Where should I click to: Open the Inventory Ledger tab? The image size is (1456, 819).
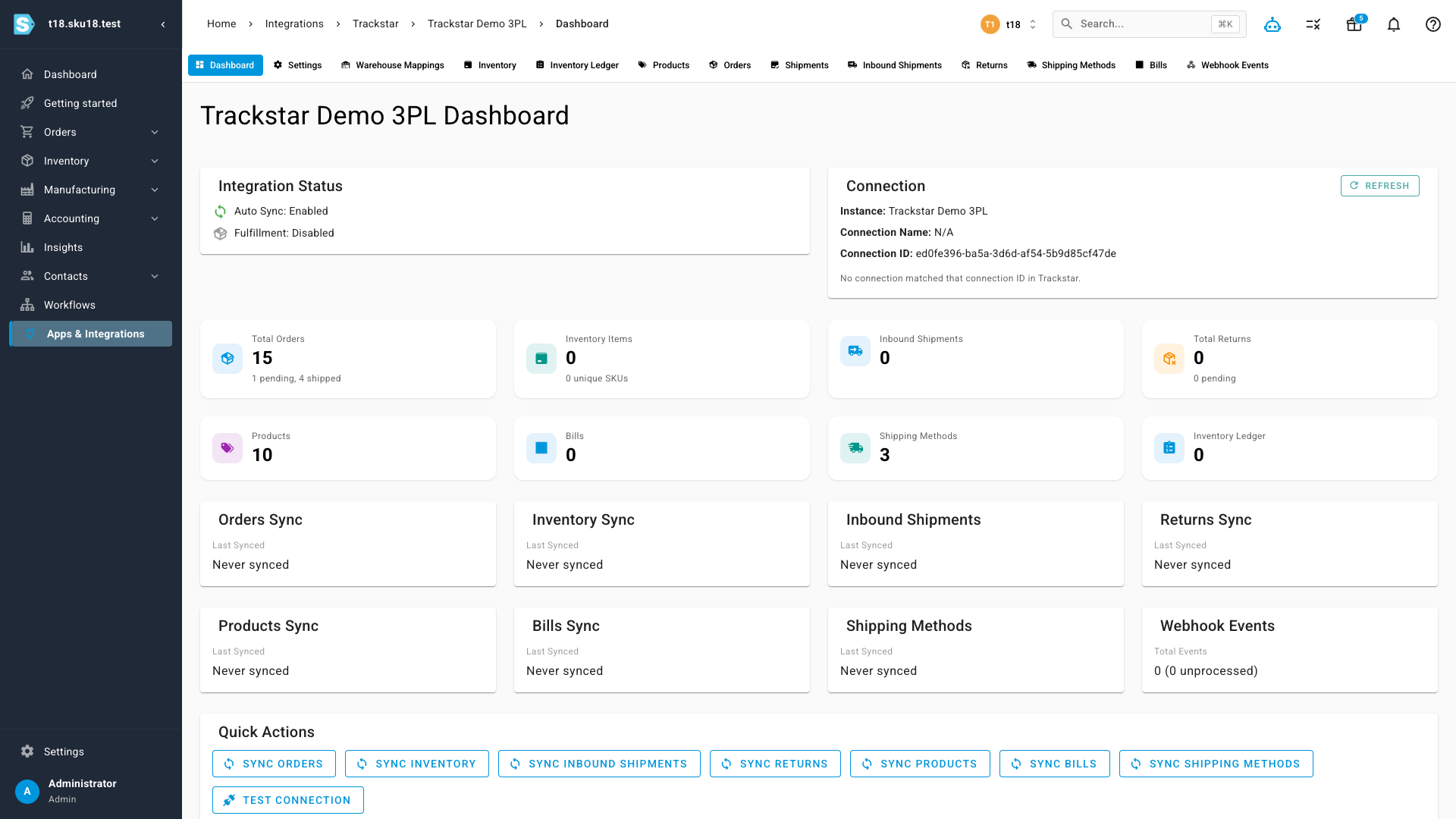pyautogui.click(x=577, y=65)
